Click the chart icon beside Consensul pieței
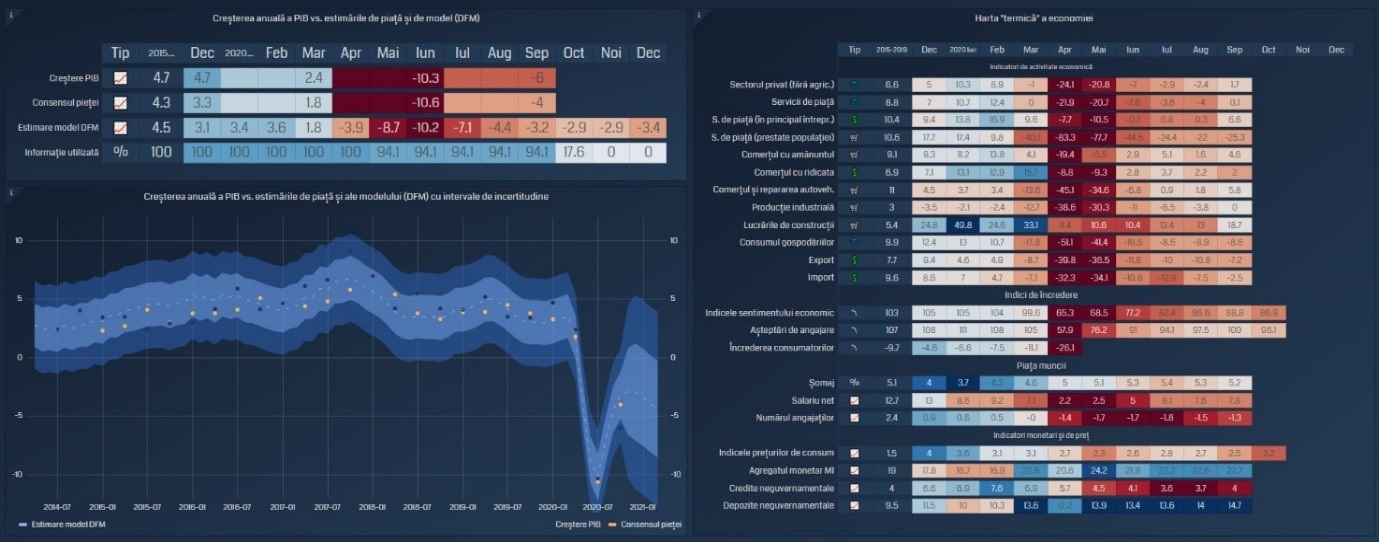This screenshot has width=1379, height=542. 120,102
